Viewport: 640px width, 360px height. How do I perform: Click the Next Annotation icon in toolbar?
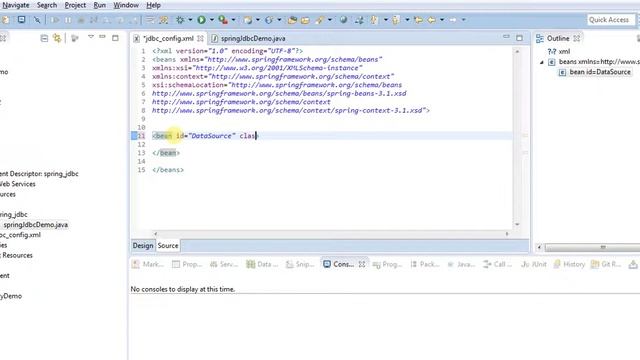pyautogui.click(x=374, y=20)
